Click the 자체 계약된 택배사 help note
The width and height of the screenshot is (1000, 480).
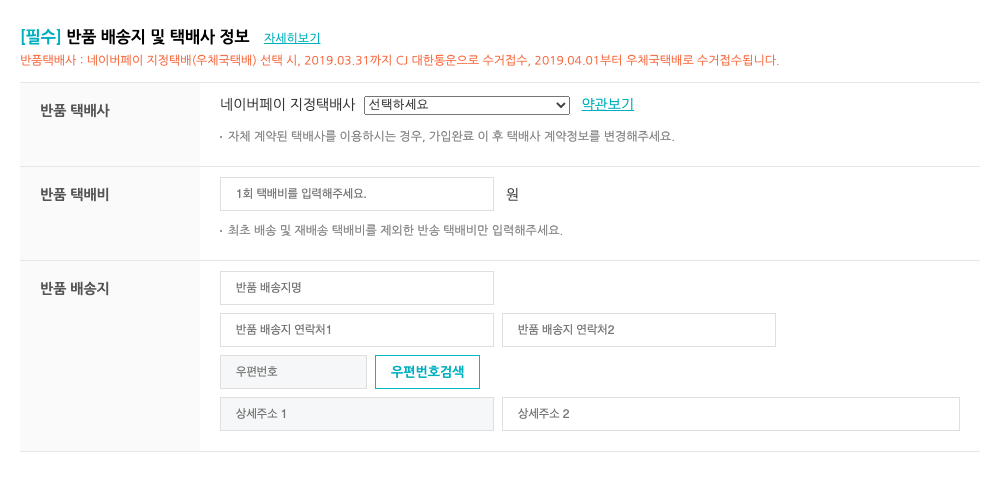[x=450, y=136]
